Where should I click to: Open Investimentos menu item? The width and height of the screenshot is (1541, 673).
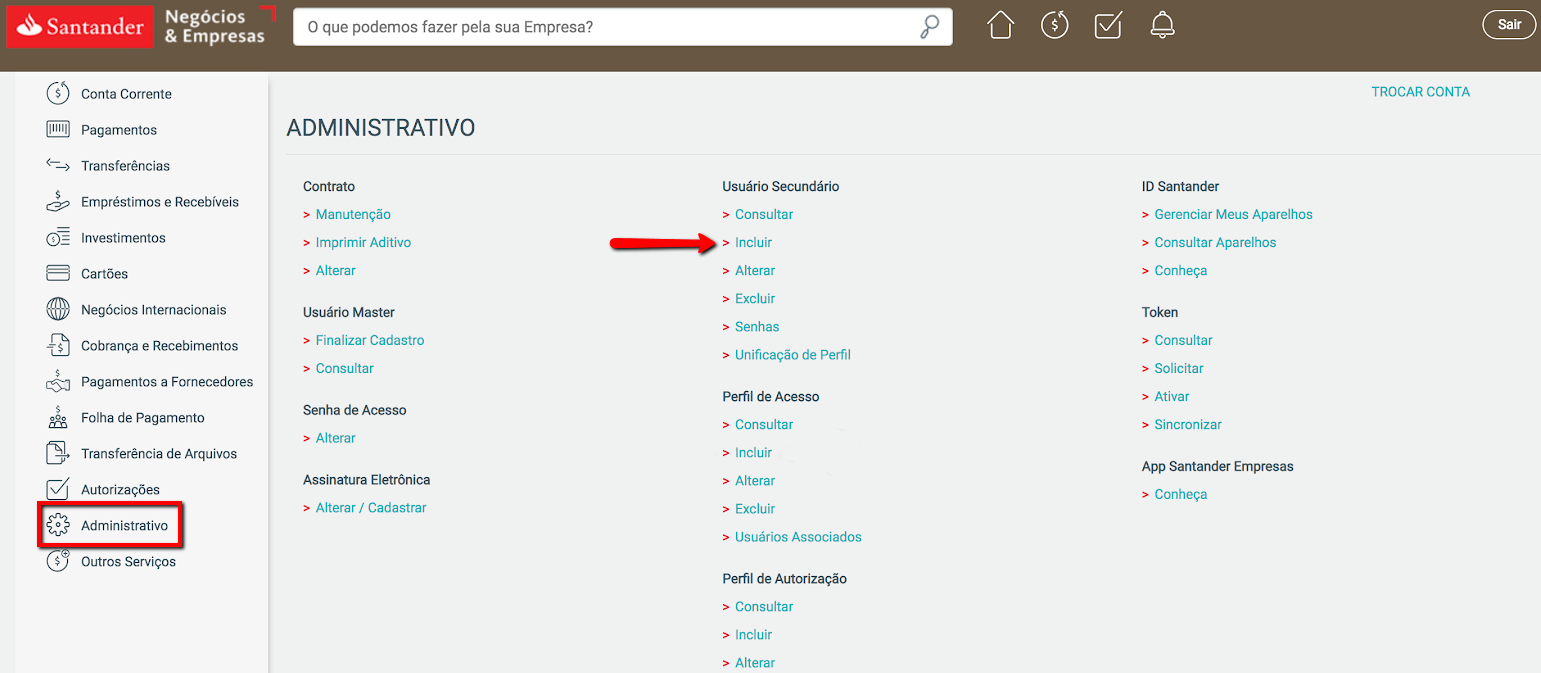(123, 238)
